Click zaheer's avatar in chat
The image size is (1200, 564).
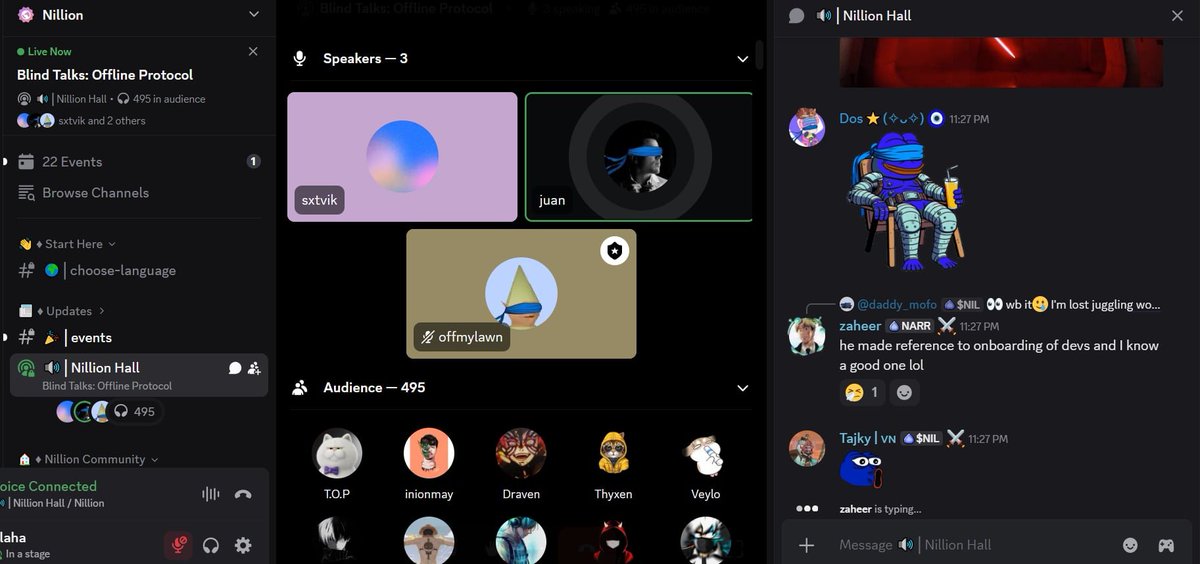tap(807, 335)
